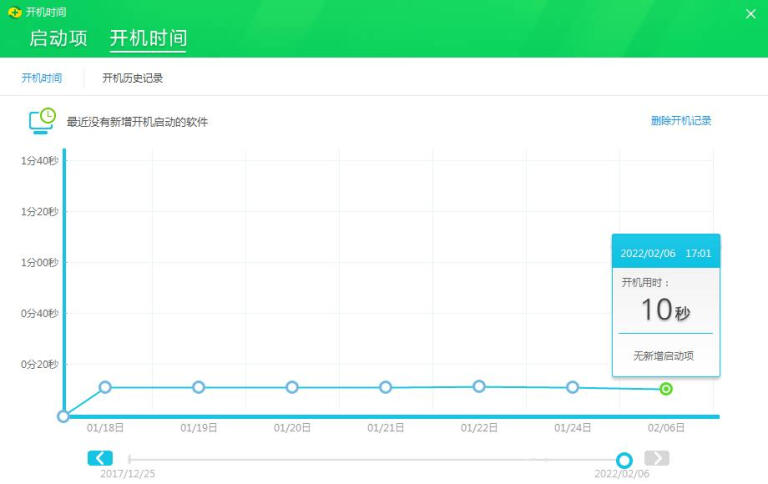The height and width of the screenshot is (484, 768).
Task: Click the greyed next range arrow
Action: 657,458
